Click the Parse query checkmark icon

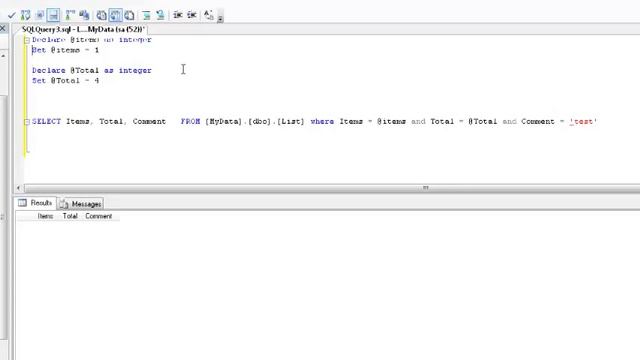(x=11, y=15)
